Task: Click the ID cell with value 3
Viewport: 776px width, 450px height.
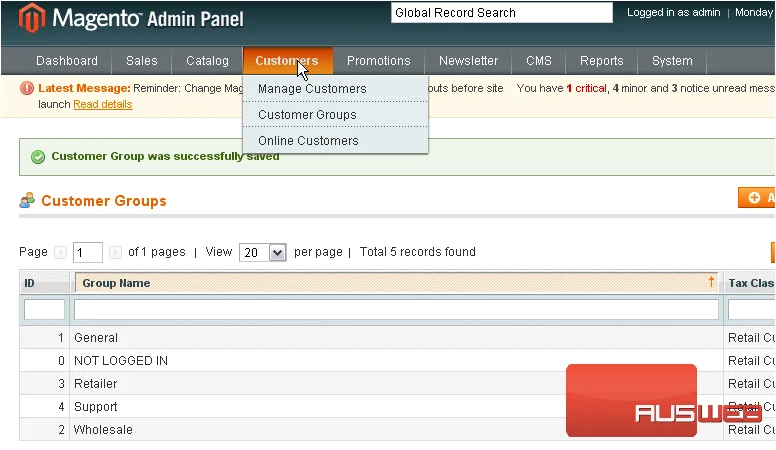Action: (x=45, y=384)
